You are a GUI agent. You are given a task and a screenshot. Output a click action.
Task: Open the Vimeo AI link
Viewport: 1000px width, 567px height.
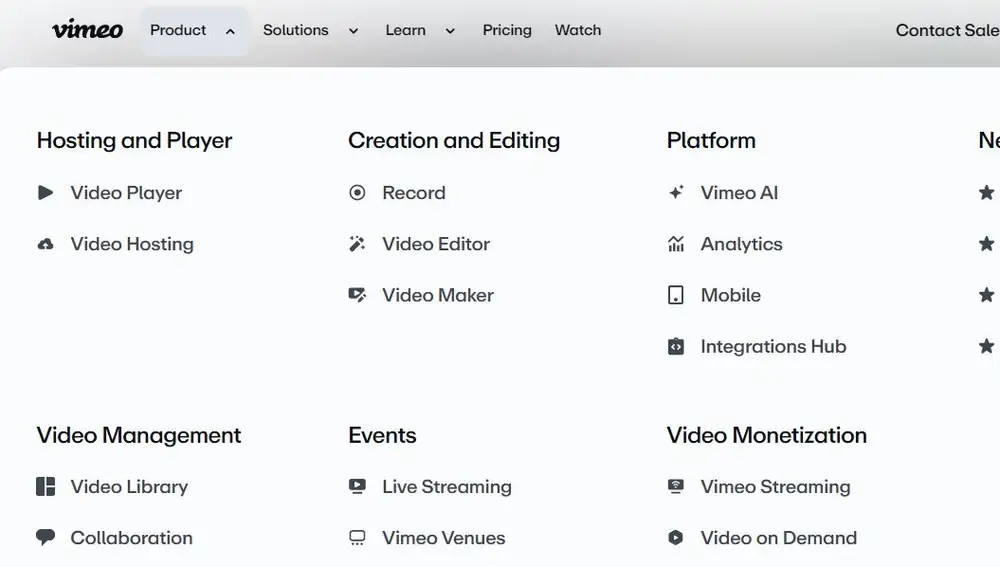pyautogui.click(x=739, y=193)
